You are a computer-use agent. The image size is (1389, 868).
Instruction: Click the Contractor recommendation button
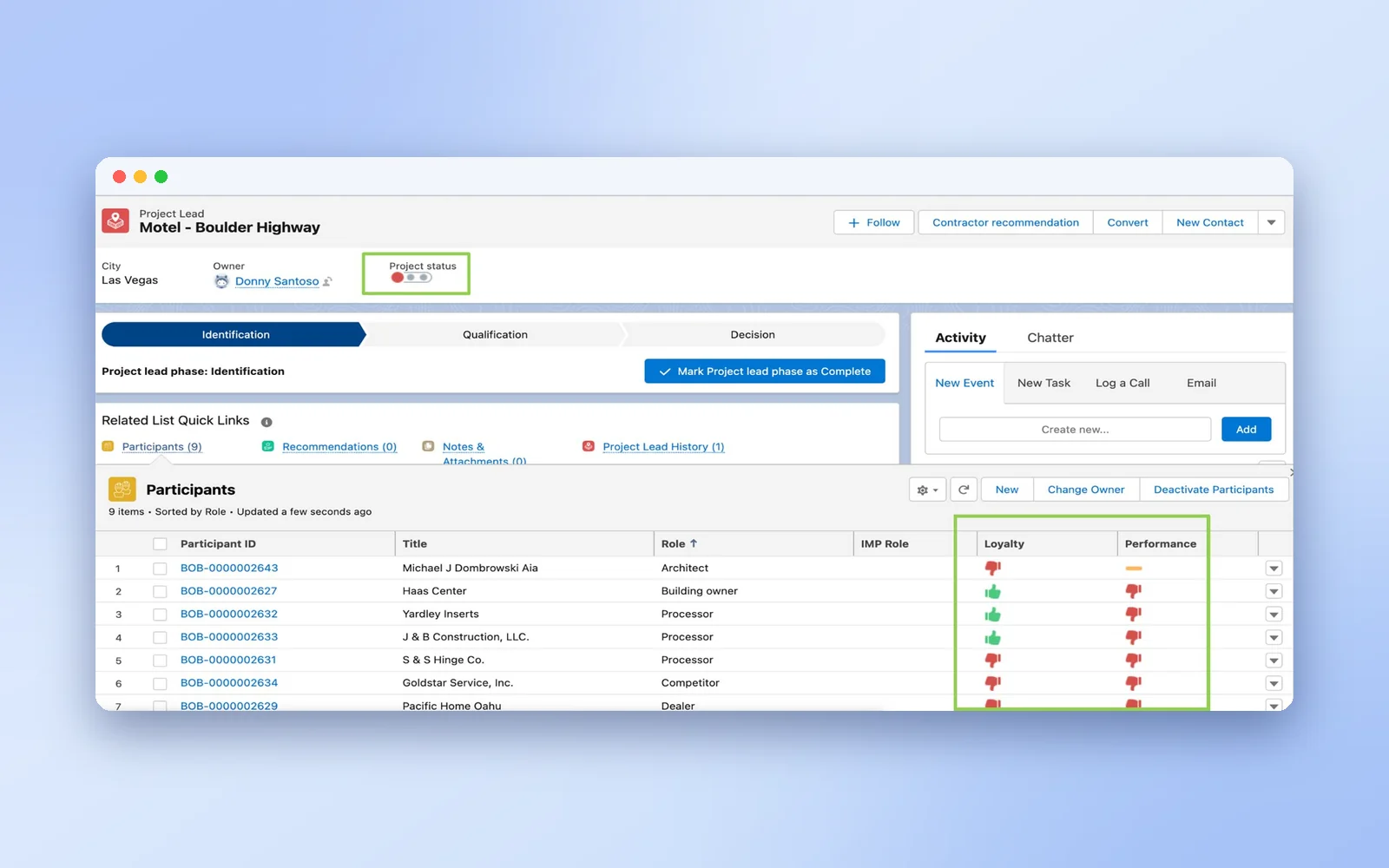pyautogui.click(x=1005, y=223)
